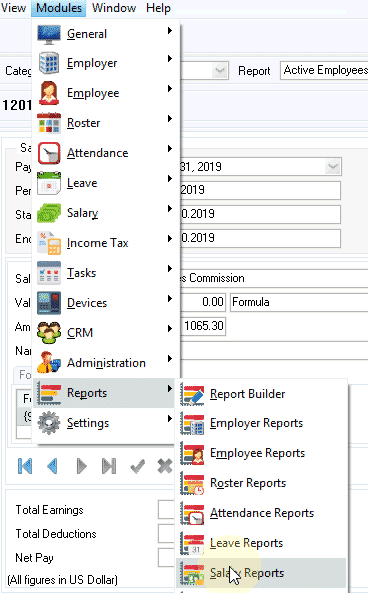Expand the Administration submenu arrow
Viewport: 368px width, 593px height.
pyautogui.click(x=170, y=359)
